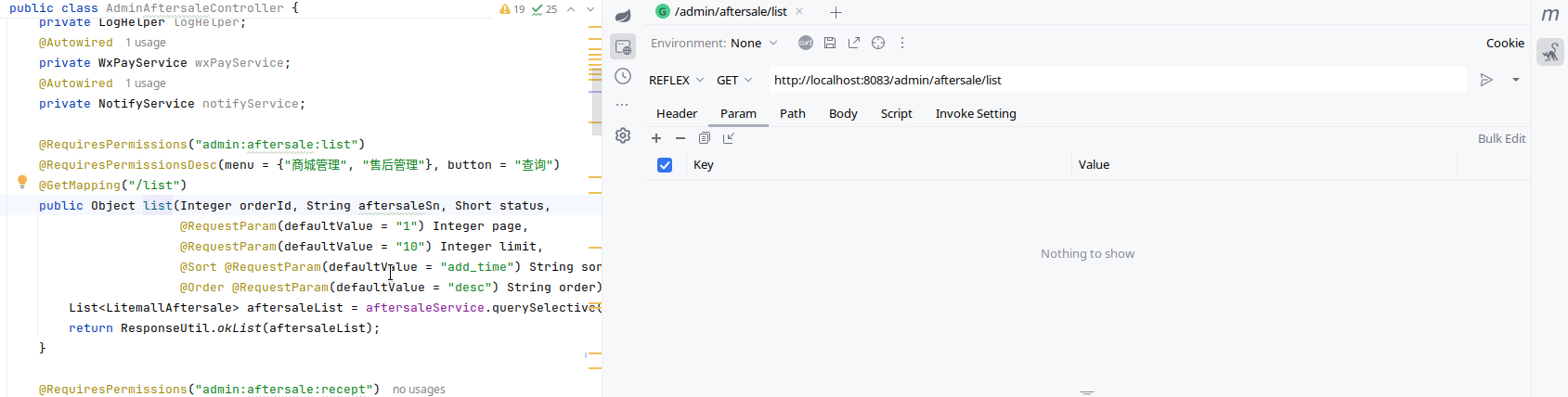Viewport: 1568px width, 397px height.
Task: Switch to the Body tab
Action: coord(843,113)
